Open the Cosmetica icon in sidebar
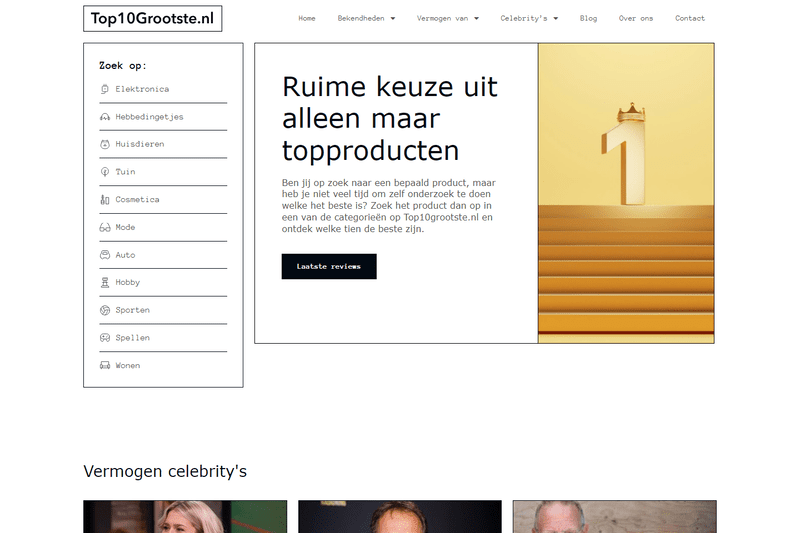Viewport: 800px width, 533px height. point(105,200)
